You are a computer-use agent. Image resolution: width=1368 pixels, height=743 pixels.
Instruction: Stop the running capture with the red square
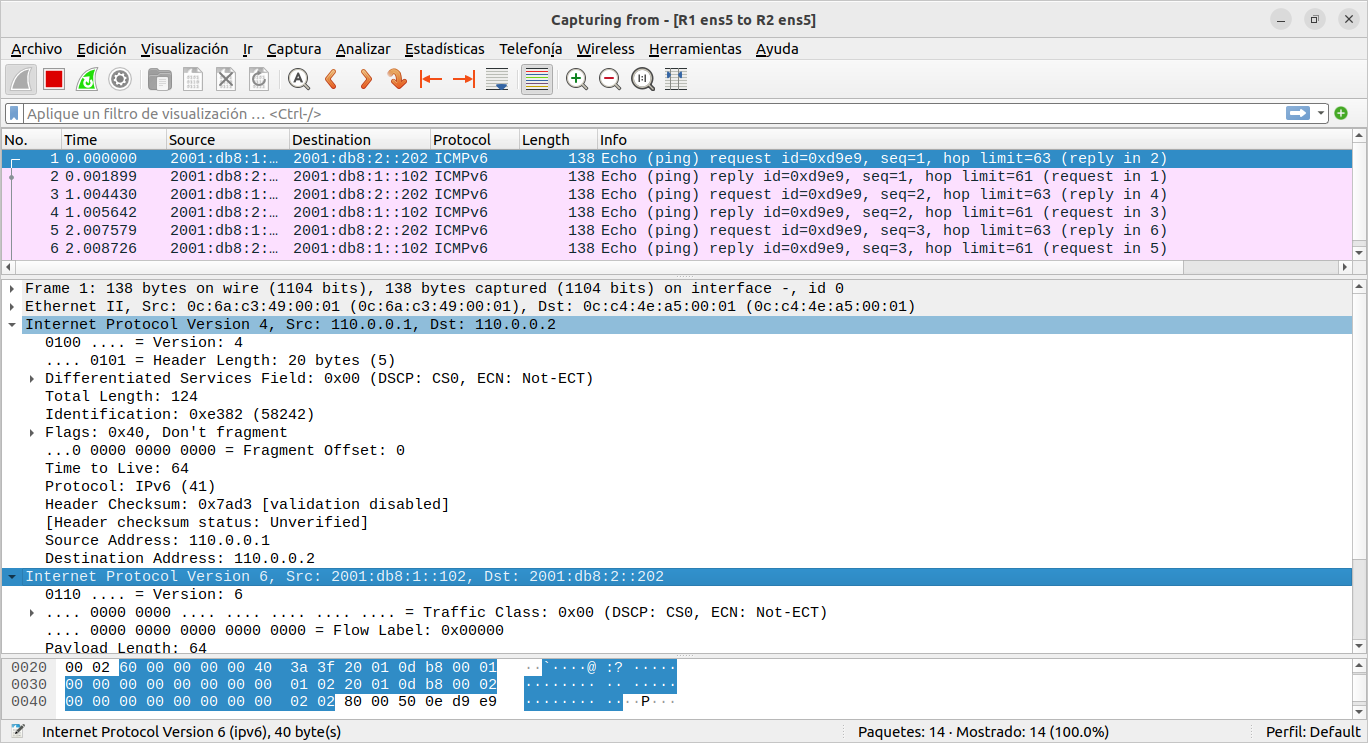click(x=54, y=79)
